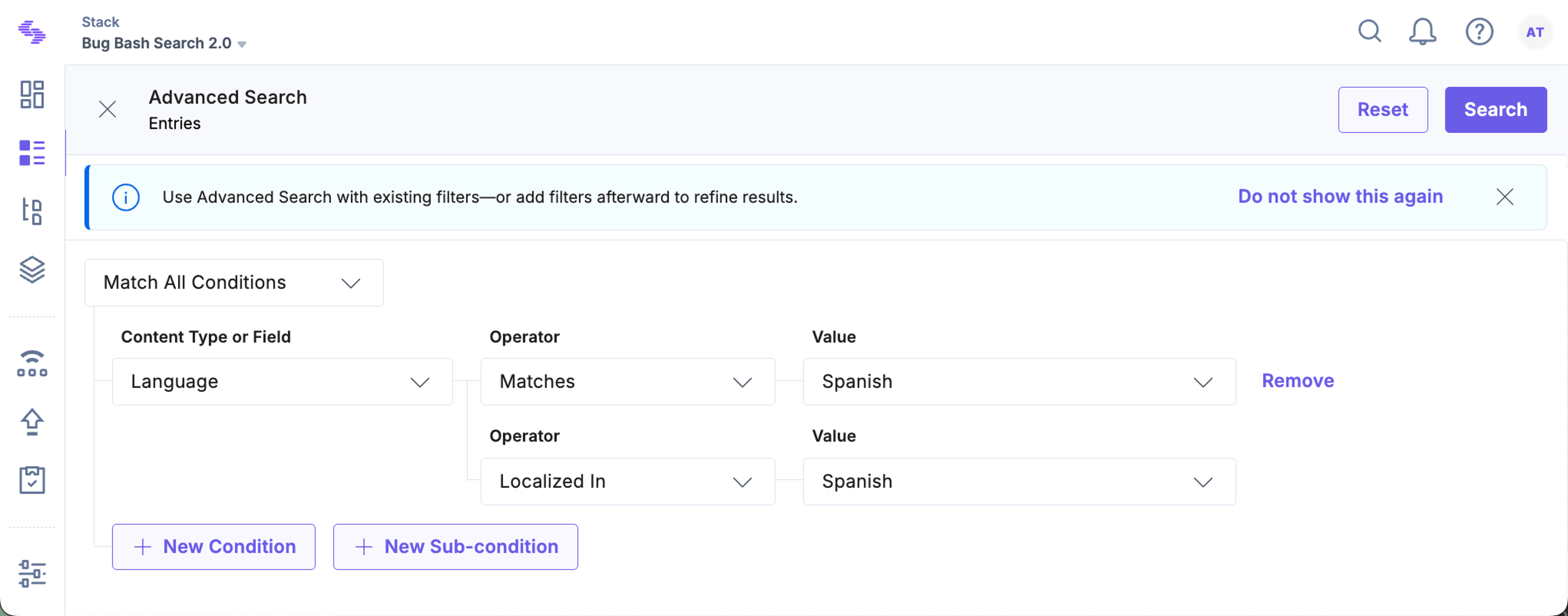The height and width of the screenshot is (616, 1568).
Task: Close the Advanced Search panel
Action: click(x=108, y=109)
